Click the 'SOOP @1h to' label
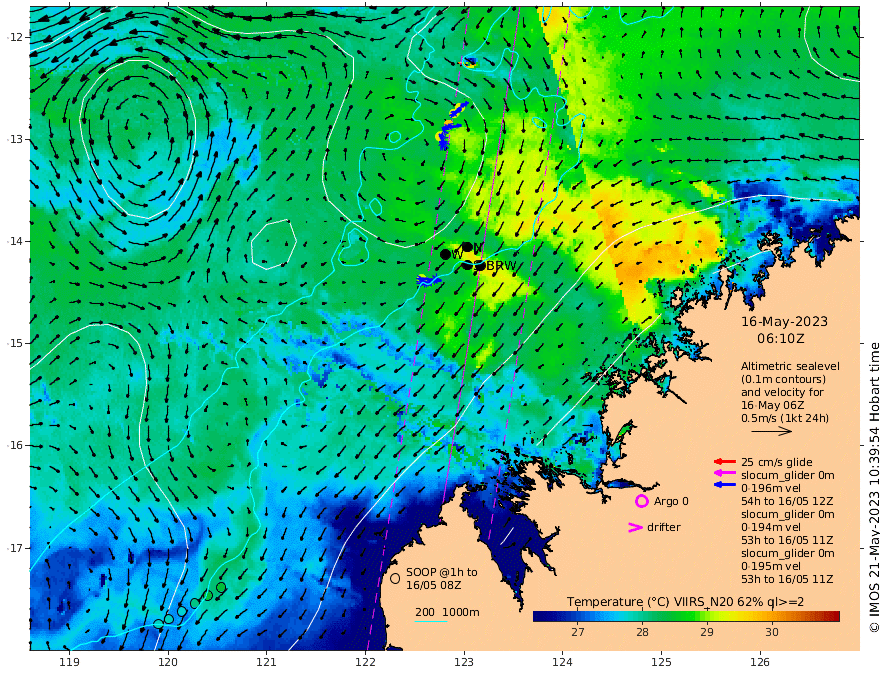The height and width of the screenshot is (680, 880). (442, 572)
